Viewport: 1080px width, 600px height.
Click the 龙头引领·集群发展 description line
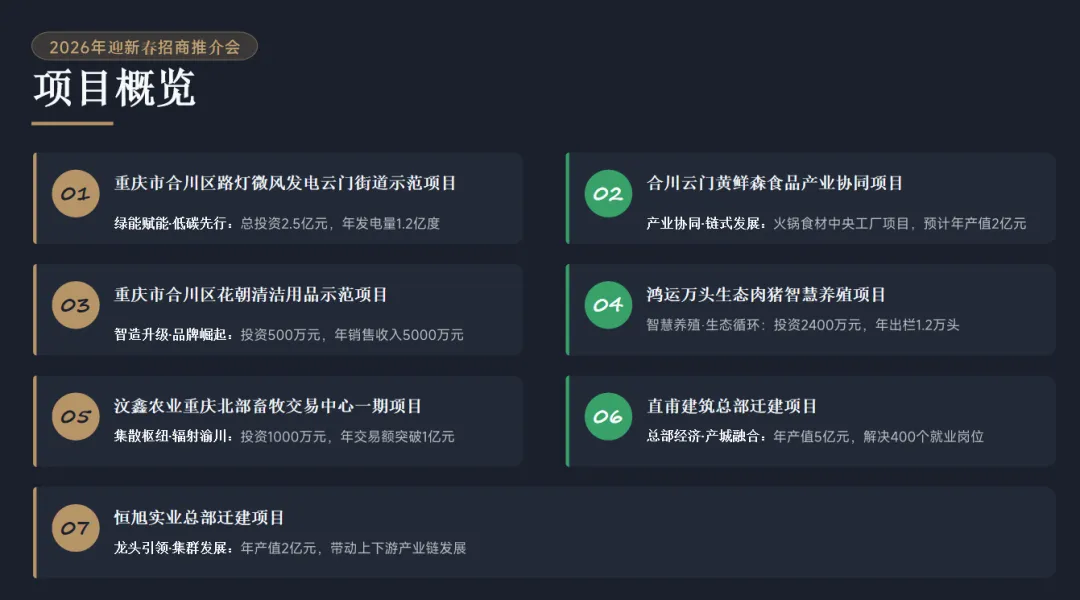point(290,548)
